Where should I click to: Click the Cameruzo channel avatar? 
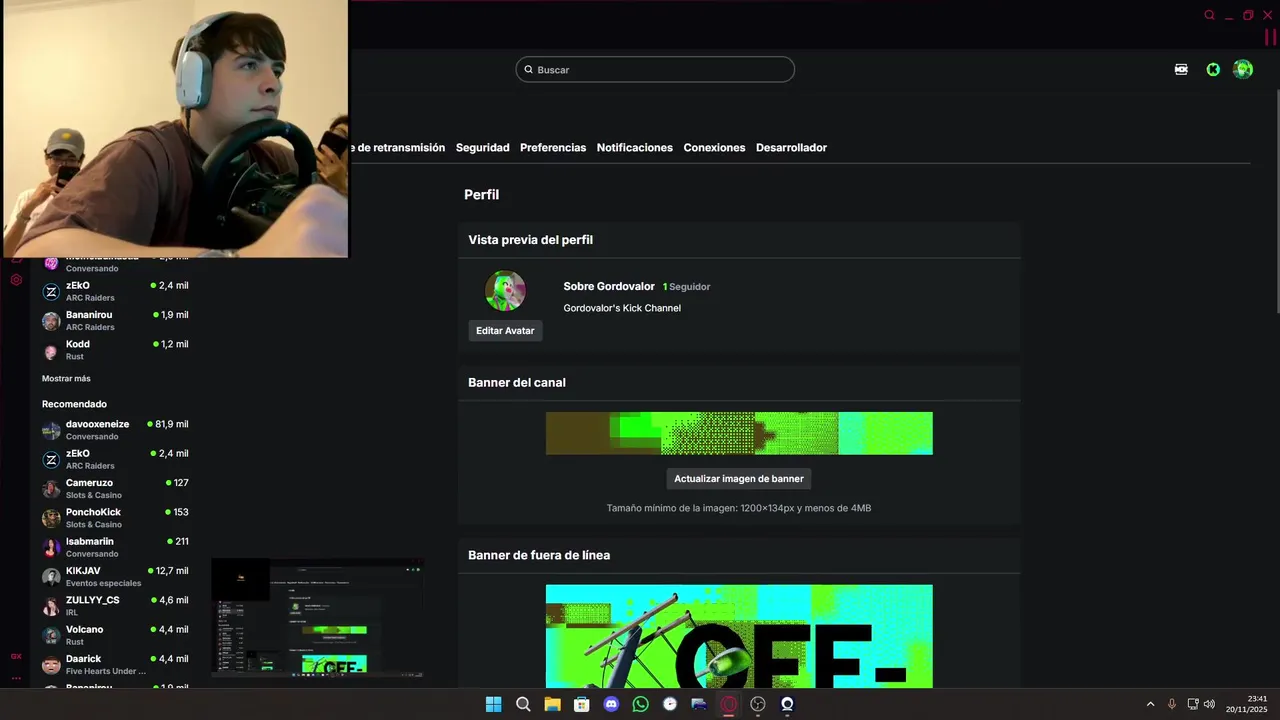51,488
